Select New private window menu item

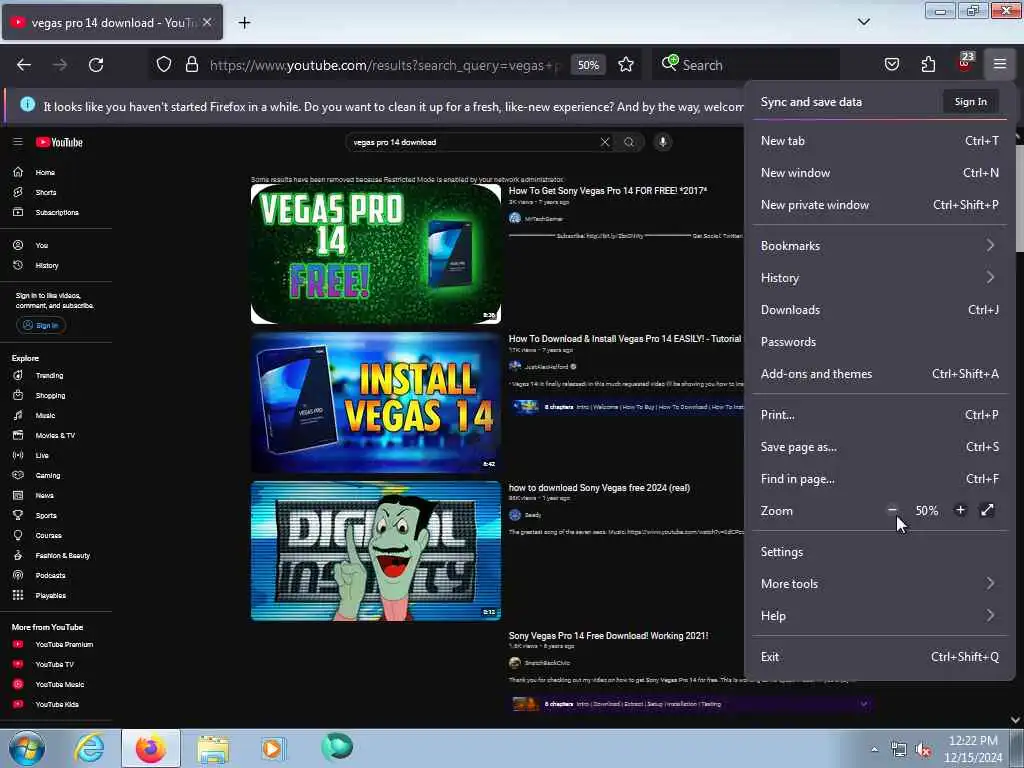879,204
